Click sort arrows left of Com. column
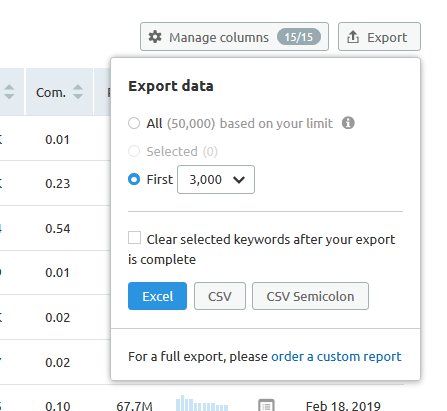This screenshot has height=411, width=447. pyautogui.click(x=9, y=92)
